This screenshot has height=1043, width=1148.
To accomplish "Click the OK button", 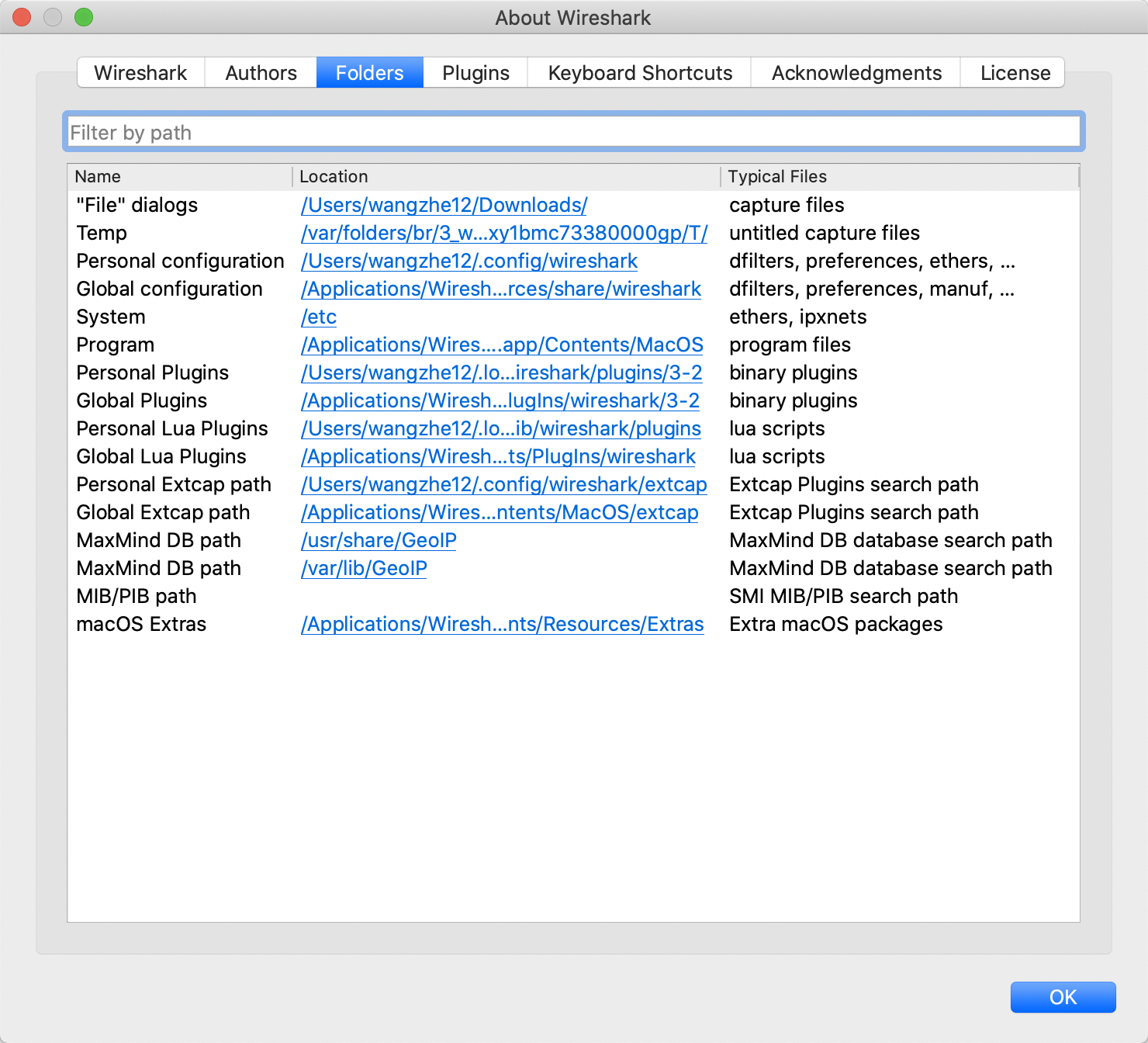I will pyautogui.click(x=1063, y=997).
